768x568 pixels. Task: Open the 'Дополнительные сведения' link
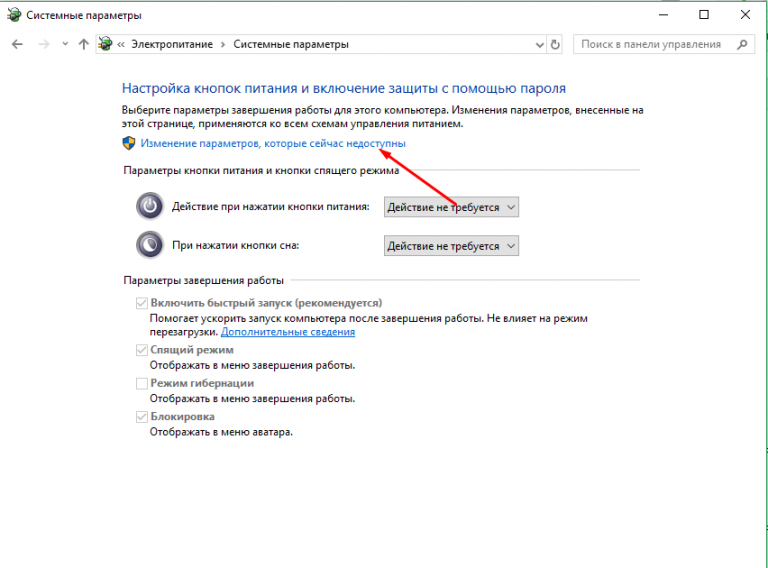click(x=288, y=332)
